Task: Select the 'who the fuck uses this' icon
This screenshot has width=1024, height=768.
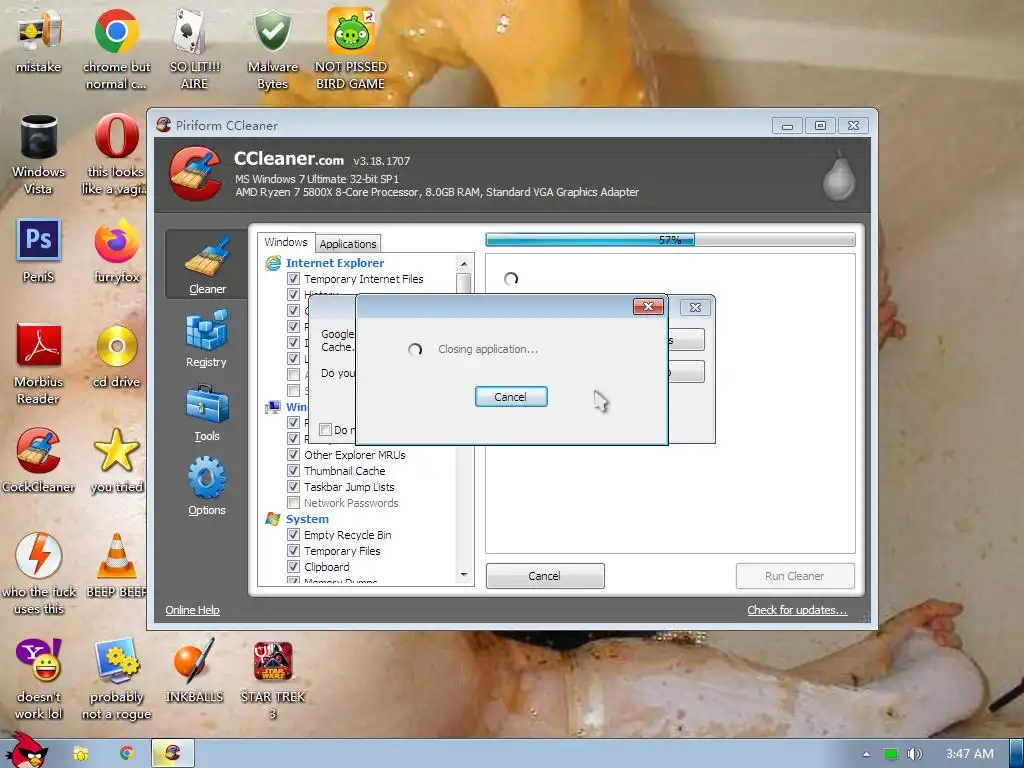Action: 39,575
